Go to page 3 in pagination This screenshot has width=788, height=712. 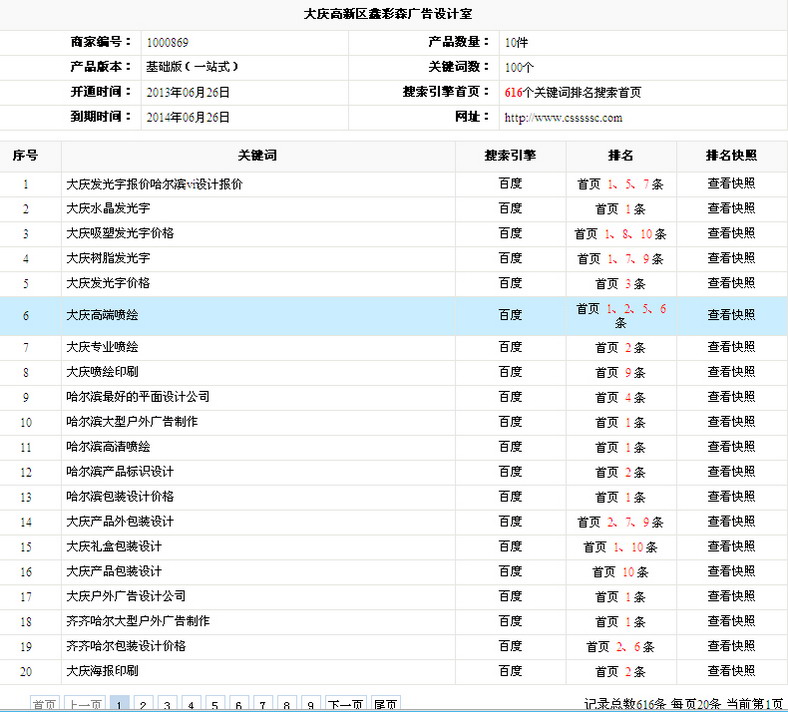tap(167, 704)
